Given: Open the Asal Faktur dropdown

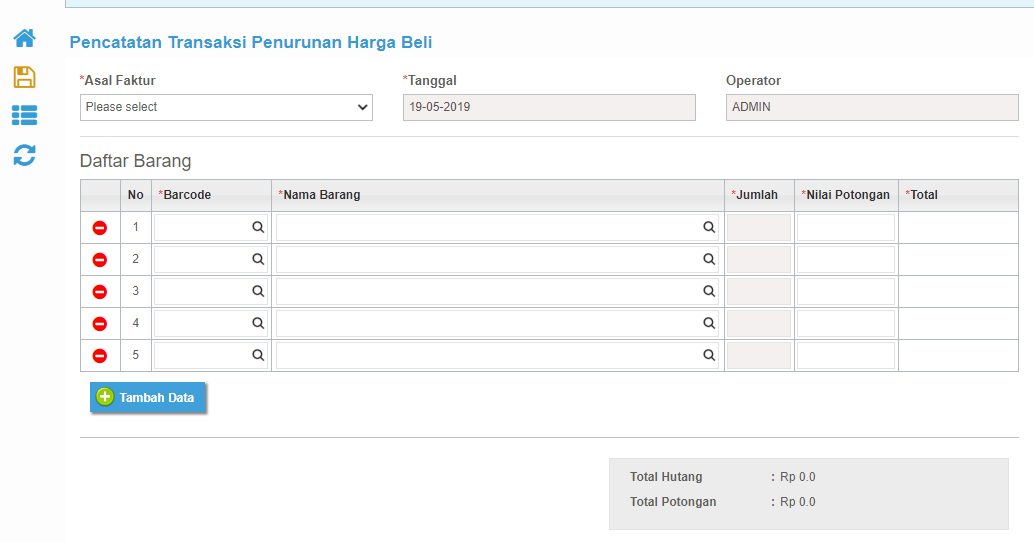Looking at the screenshot, I should click(x=226, y=107).
